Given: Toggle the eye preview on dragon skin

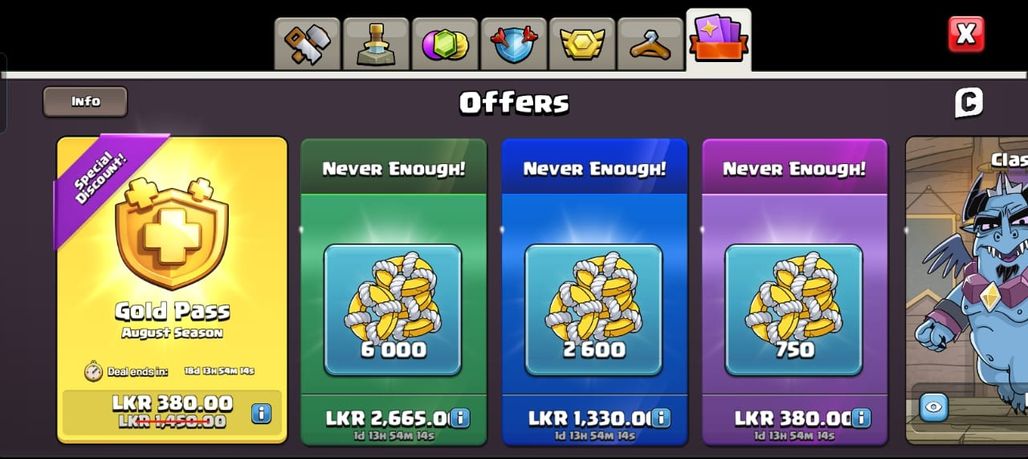Looking at the screenshot, I should point(934,407).
